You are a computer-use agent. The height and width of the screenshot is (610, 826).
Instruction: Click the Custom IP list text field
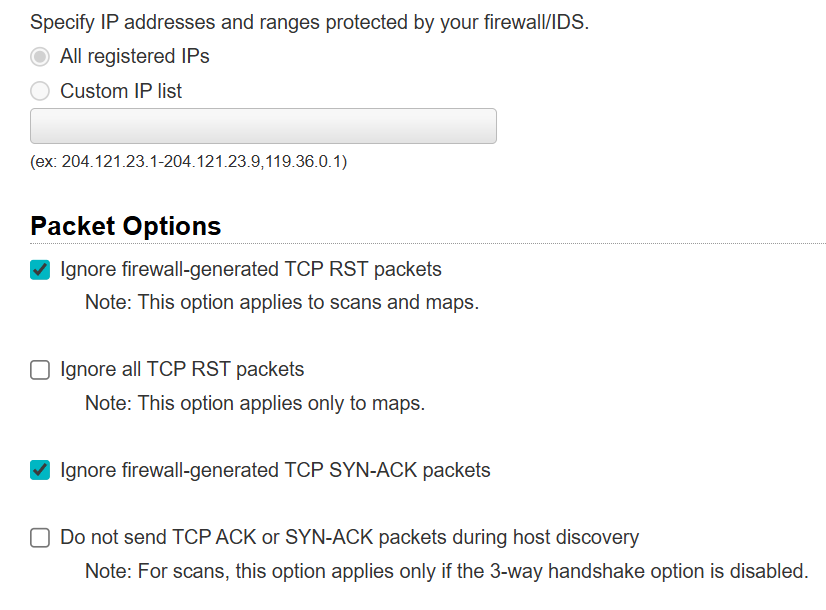[x=263, y=126]
